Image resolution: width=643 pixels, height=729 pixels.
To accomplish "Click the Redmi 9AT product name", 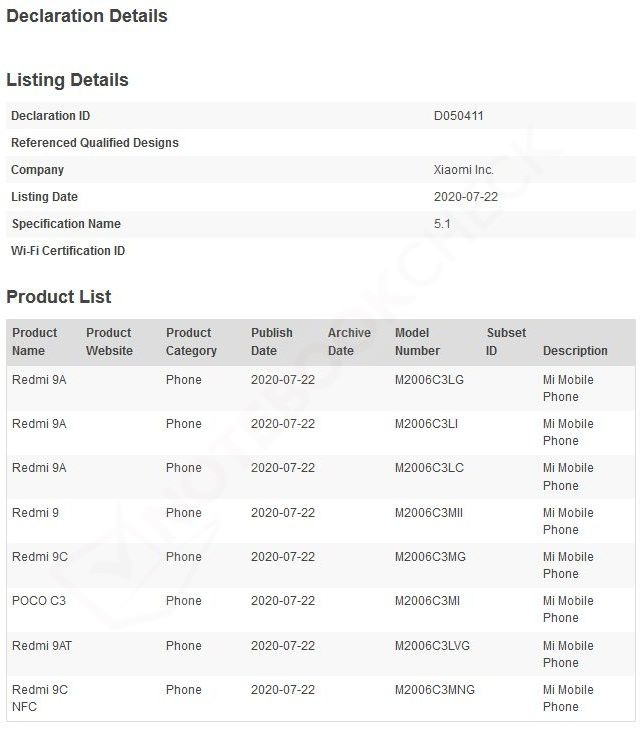I will pyautogui.click(x=42, y=646).
